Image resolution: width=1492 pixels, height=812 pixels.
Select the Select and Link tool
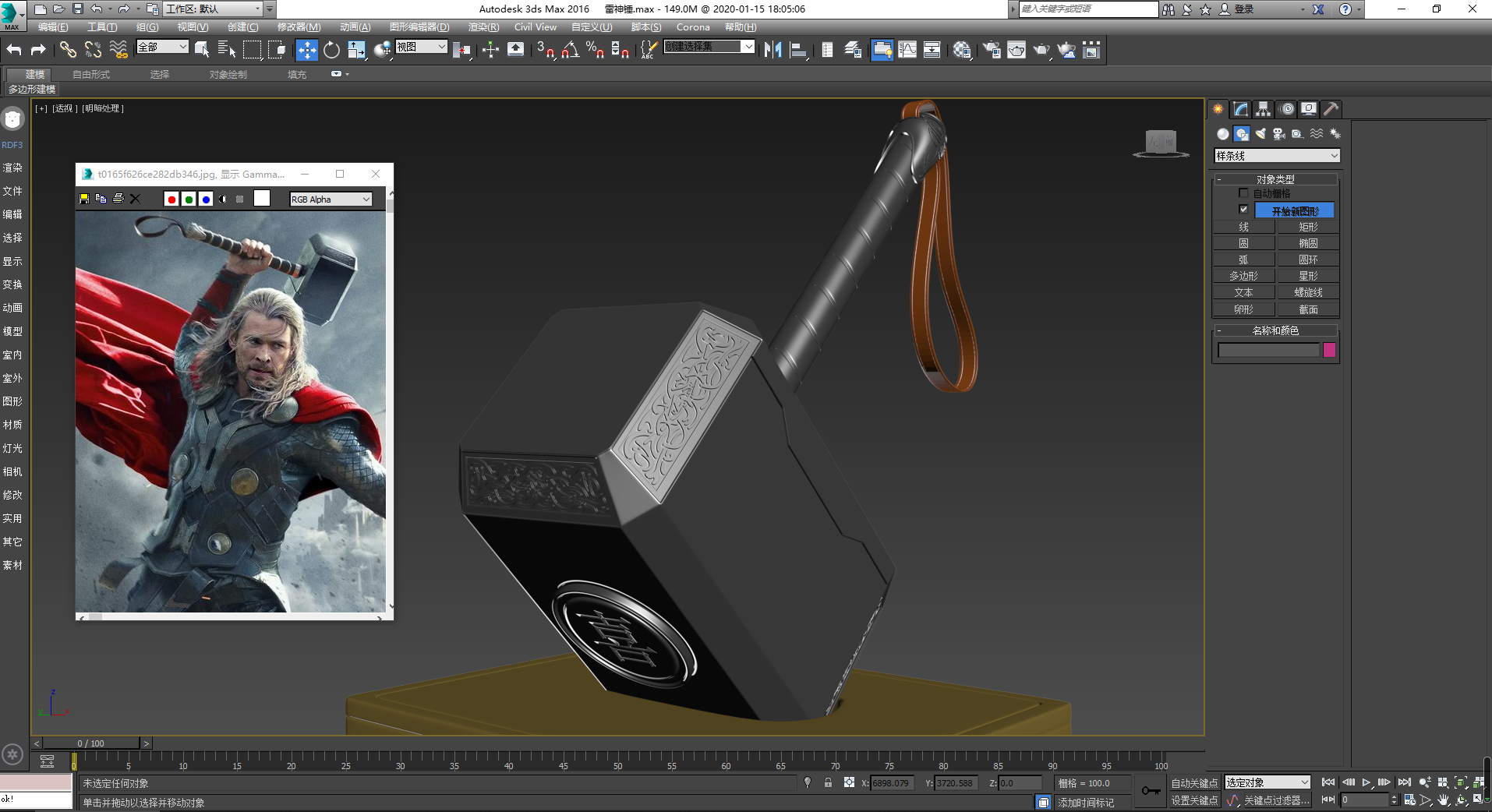click(68, 50)
